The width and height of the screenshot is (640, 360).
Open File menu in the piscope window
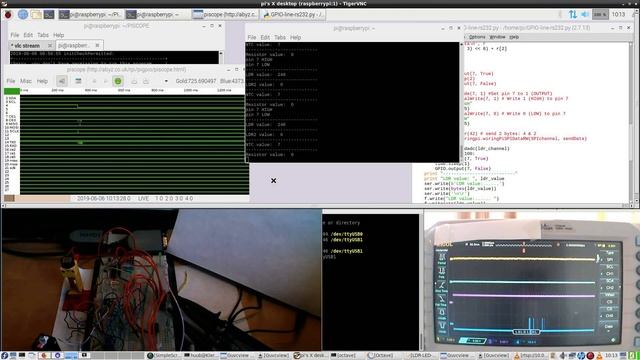point(11,81)
